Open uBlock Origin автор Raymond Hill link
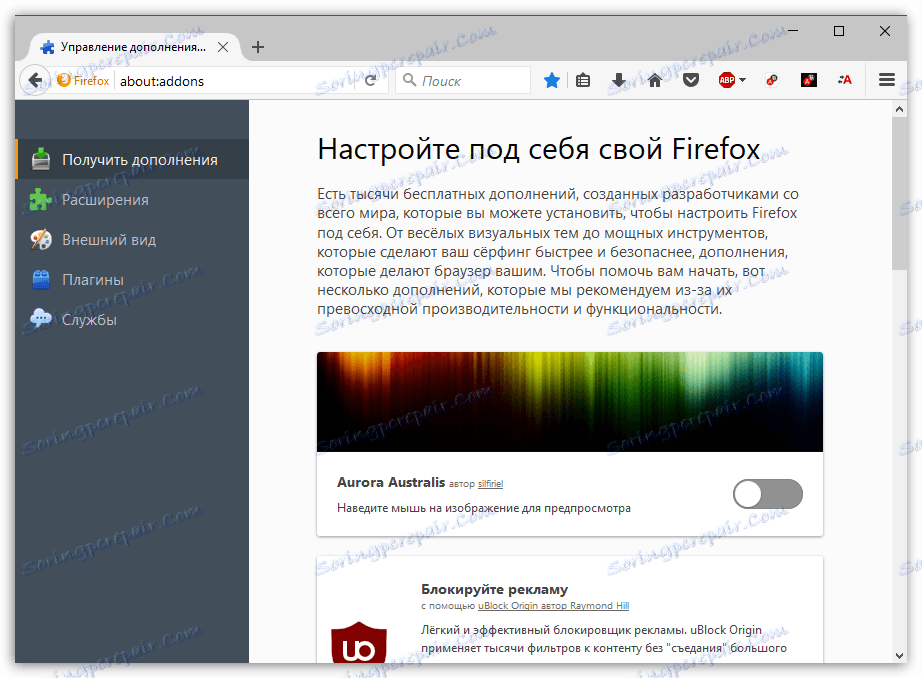The width and height of the screenshot is (922, 678). pyautogui.click(x=553, y=606)
